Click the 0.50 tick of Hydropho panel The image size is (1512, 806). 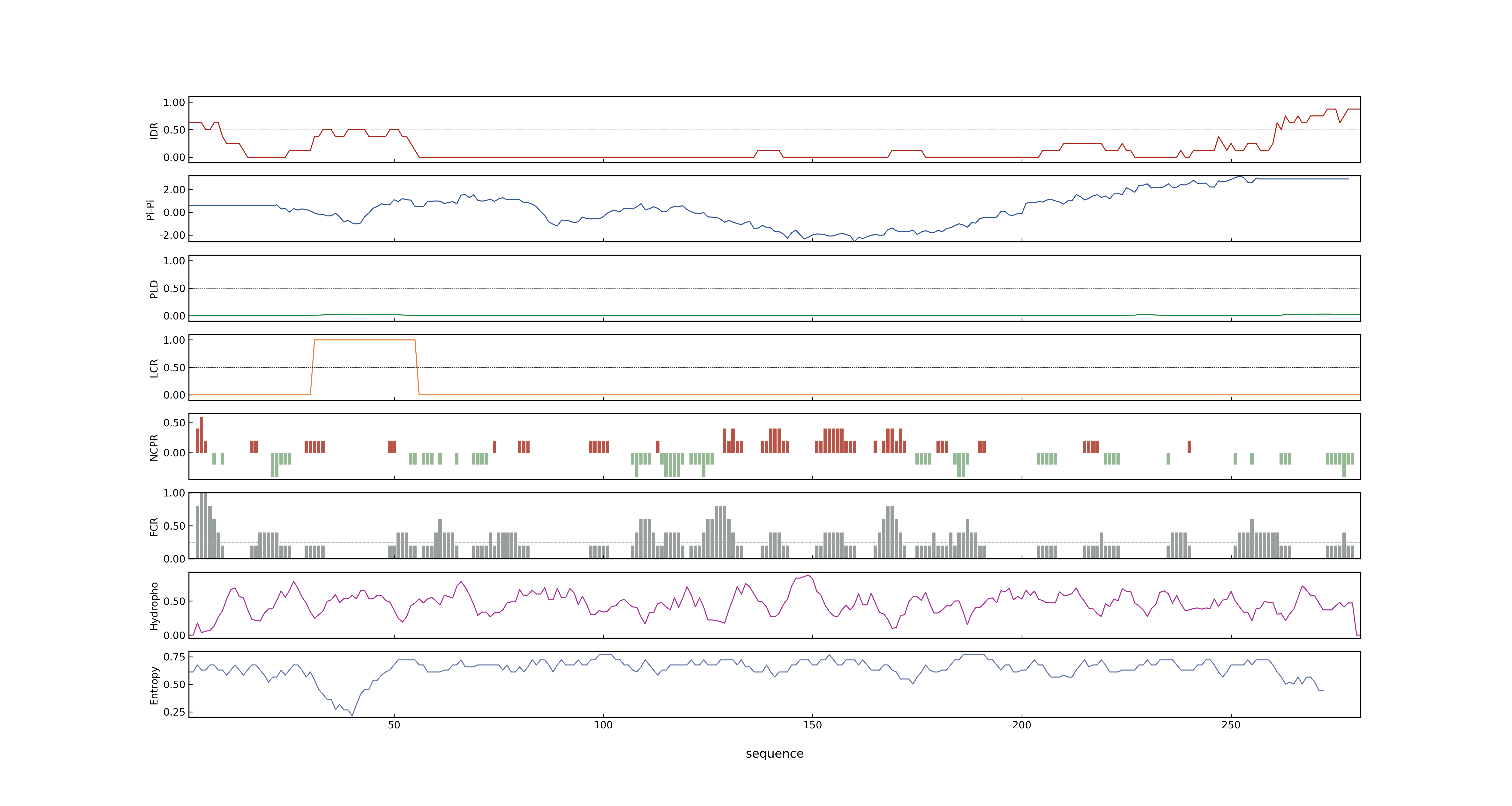174,601
